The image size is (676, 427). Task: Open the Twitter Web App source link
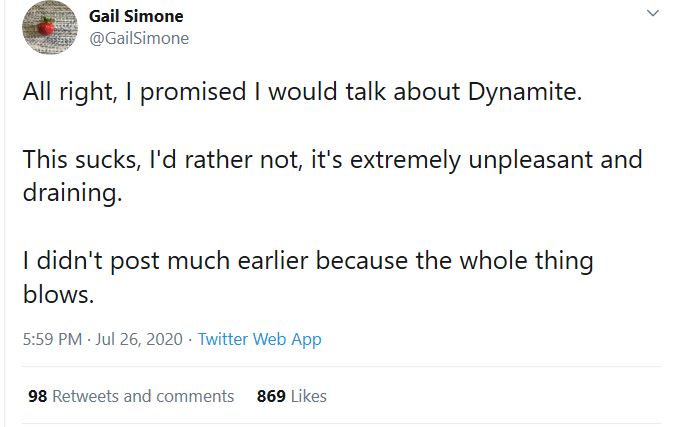tap(260, 339)
